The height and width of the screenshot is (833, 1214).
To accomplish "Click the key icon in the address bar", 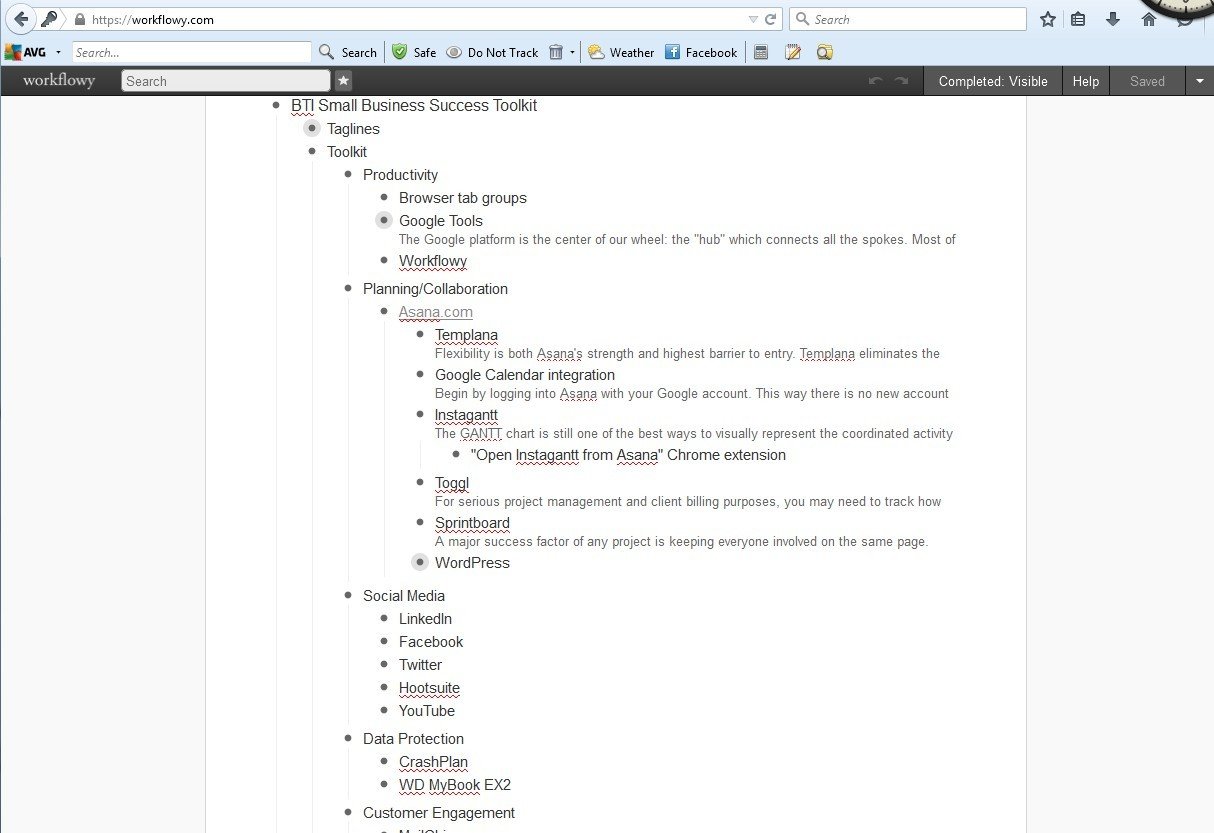I will 49,19.
